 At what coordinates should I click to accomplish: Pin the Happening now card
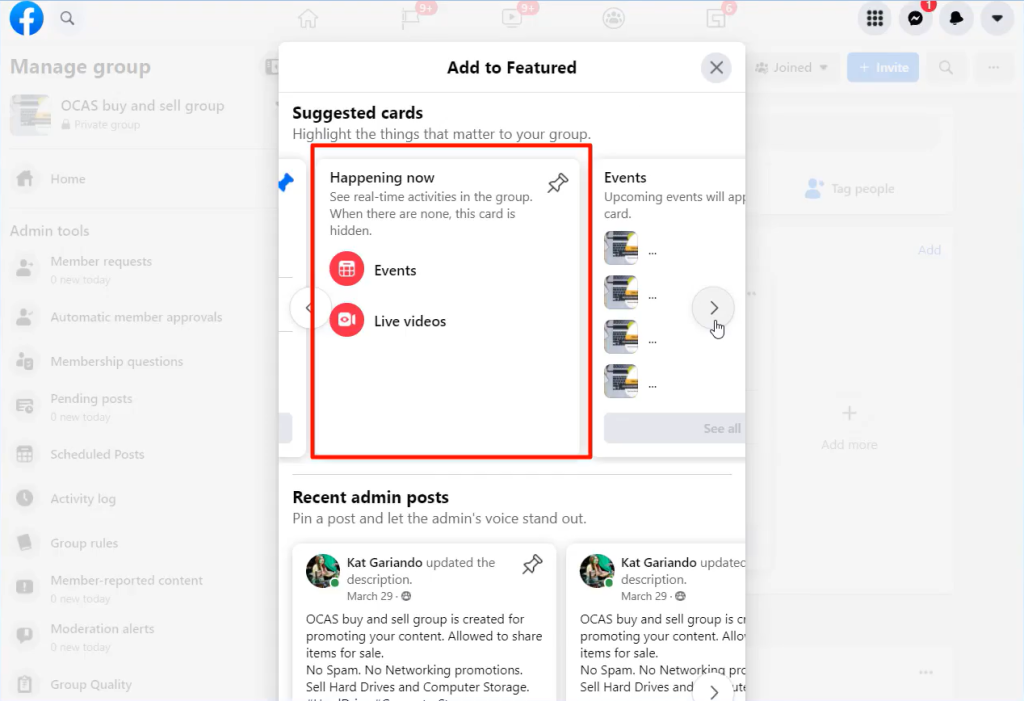[557, 184]
